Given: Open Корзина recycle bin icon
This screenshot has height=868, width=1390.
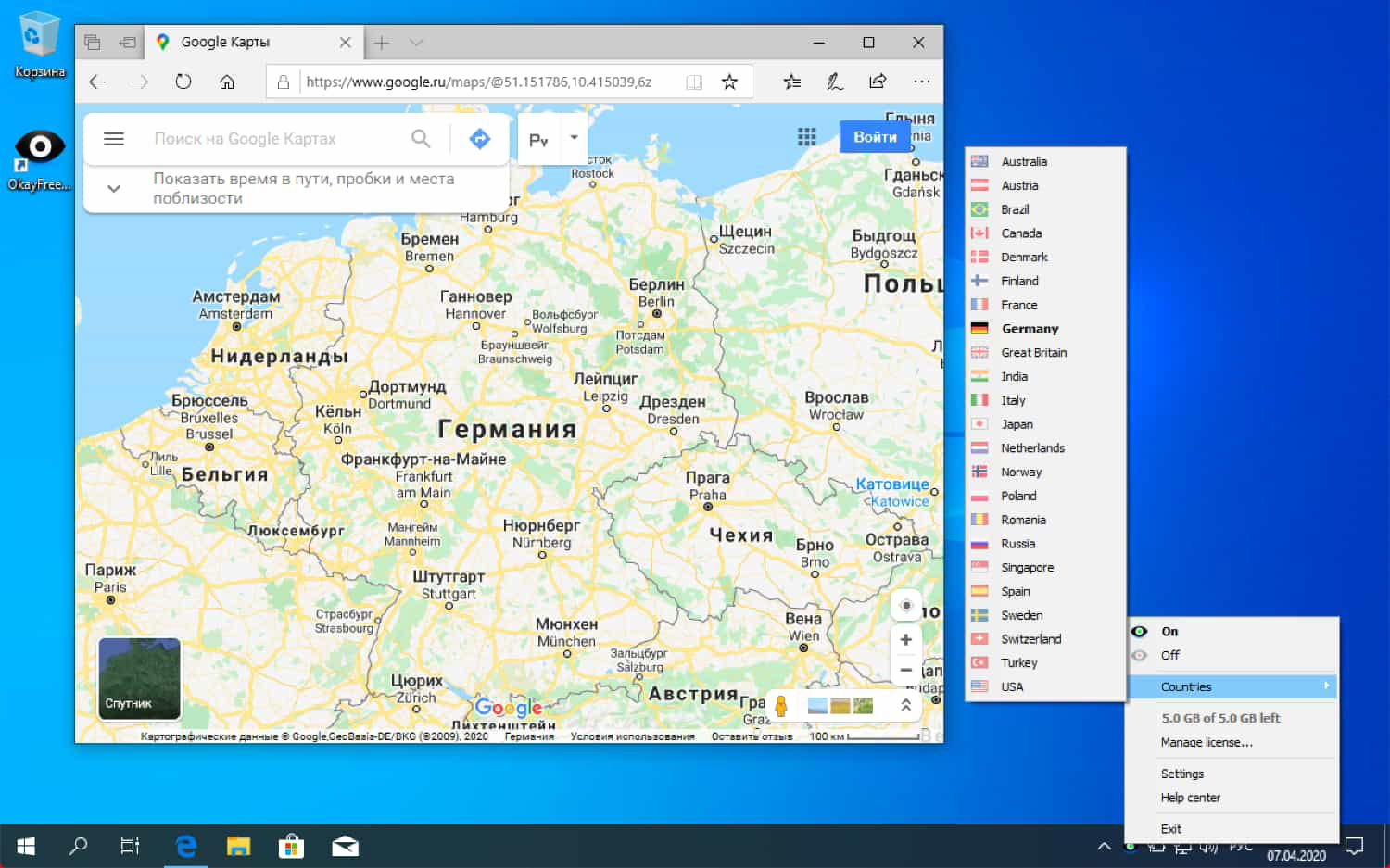Looking at the screenshot, I should tap(39, 44).
